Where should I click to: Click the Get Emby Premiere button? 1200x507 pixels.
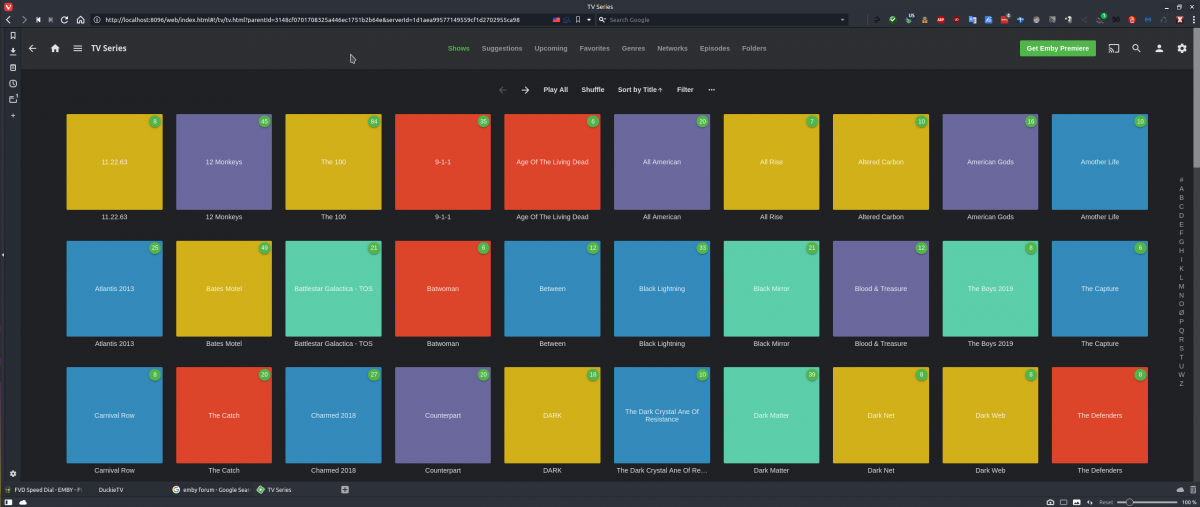point(1058,48)
